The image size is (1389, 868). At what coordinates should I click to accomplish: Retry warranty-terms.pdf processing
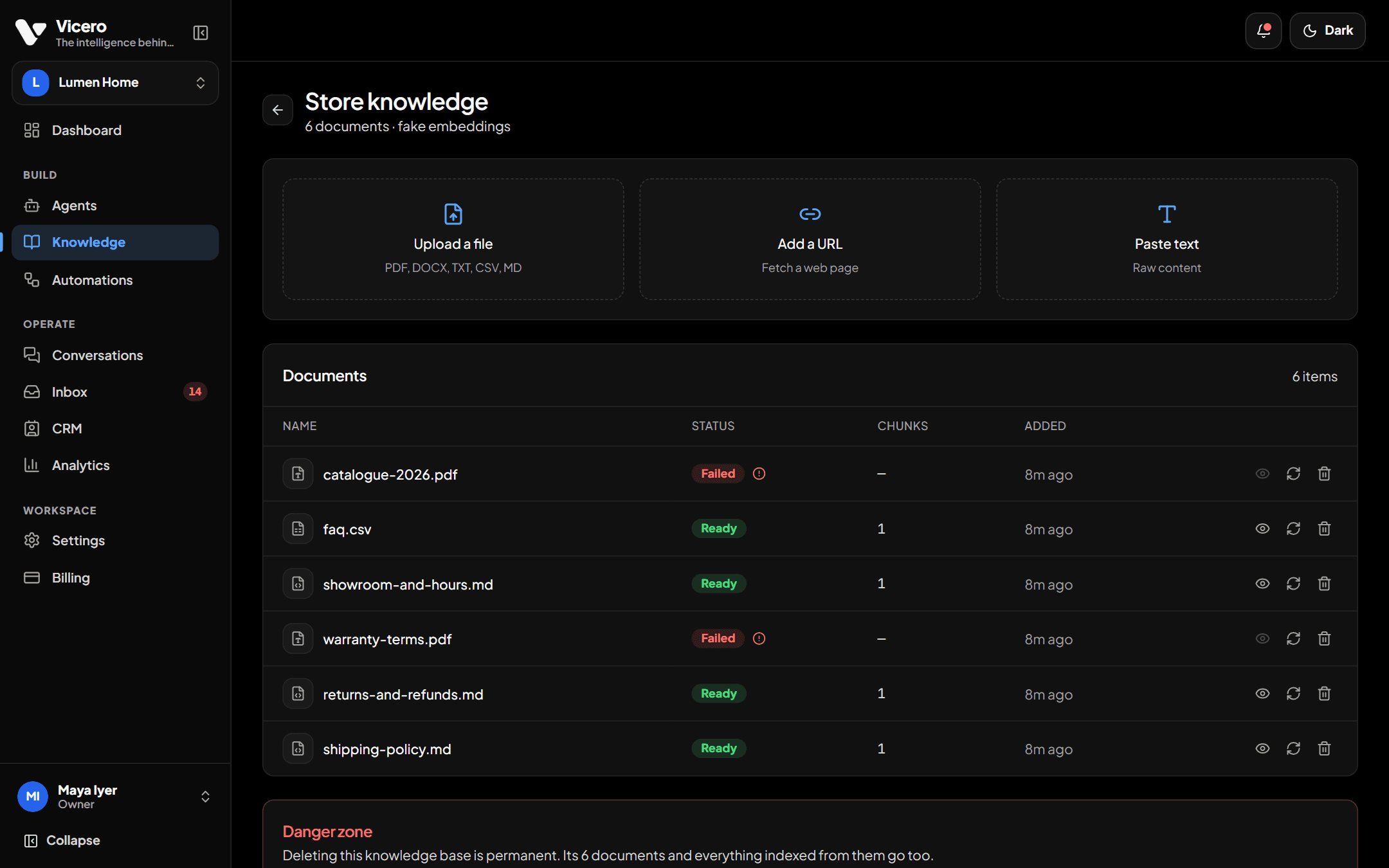[1293, 638]
